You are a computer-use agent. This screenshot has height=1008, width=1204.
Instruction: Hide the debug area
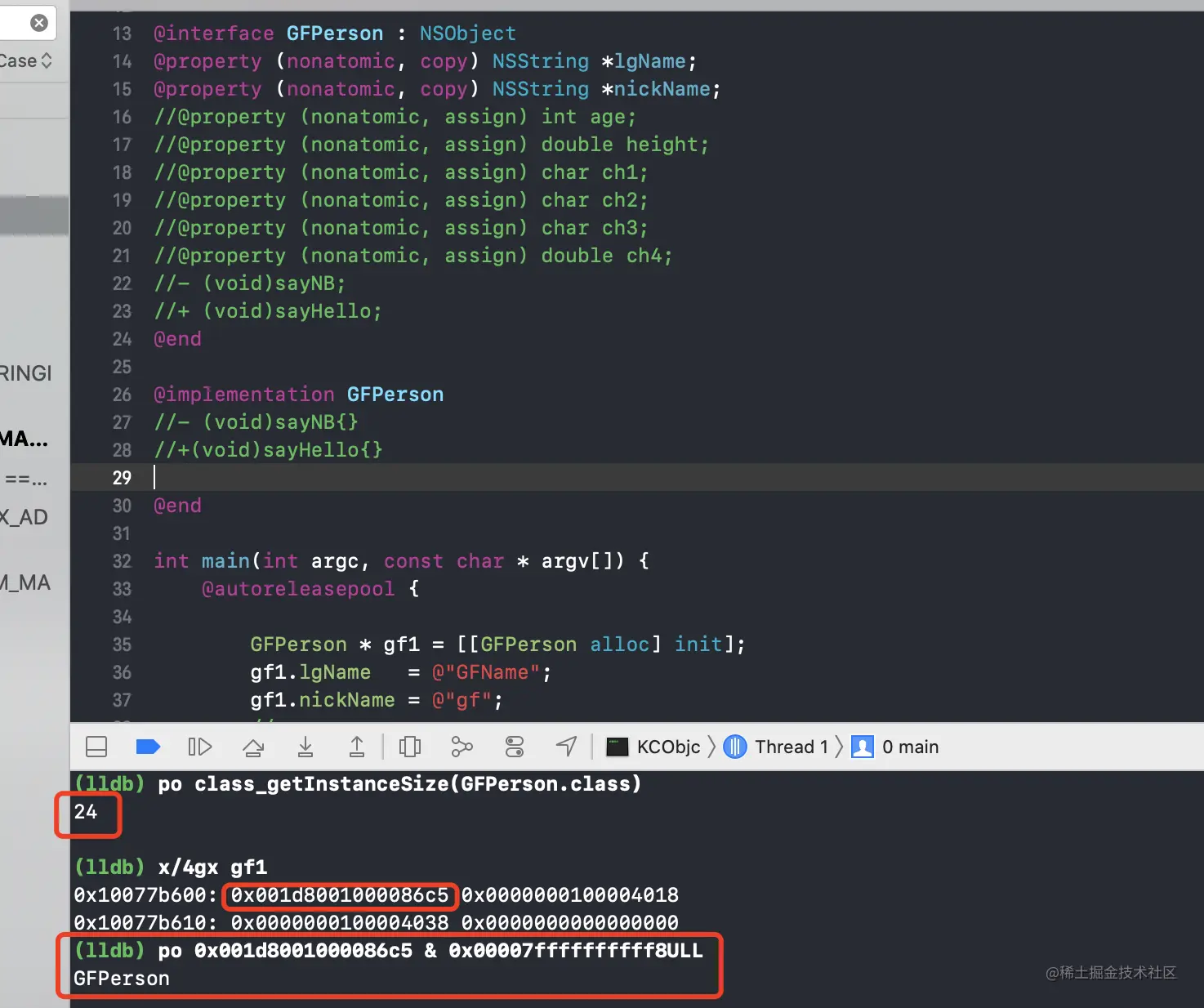(96, 747)
